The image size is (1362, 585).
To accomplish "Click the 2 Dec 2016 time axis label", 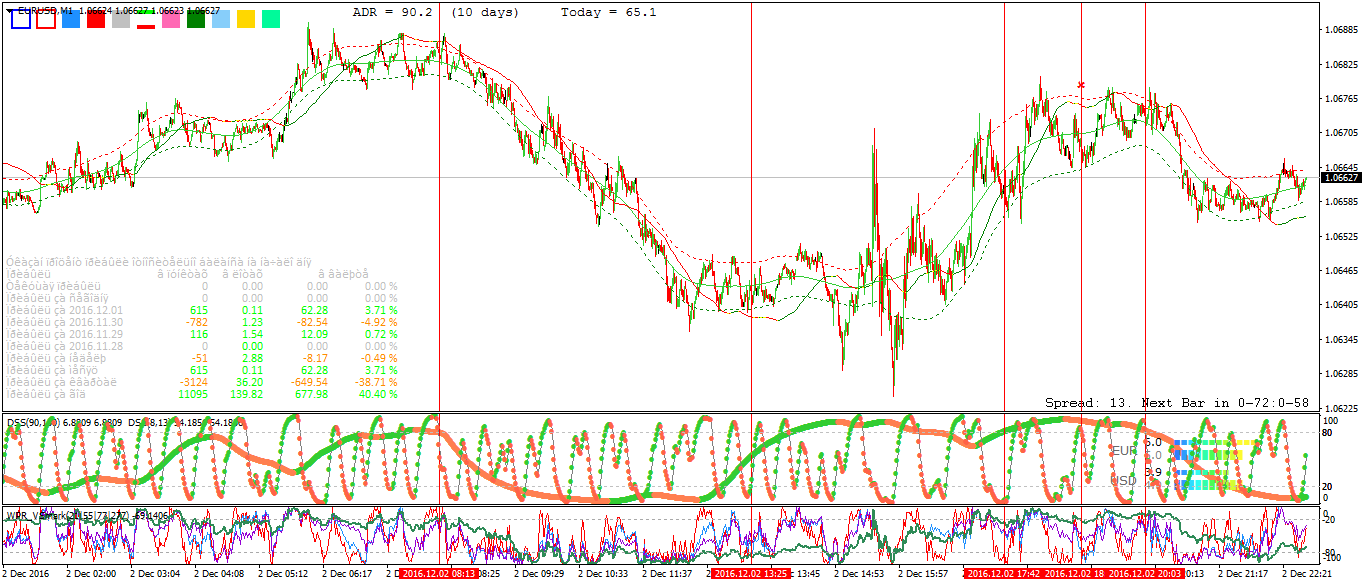I will [x=24, y=574].
